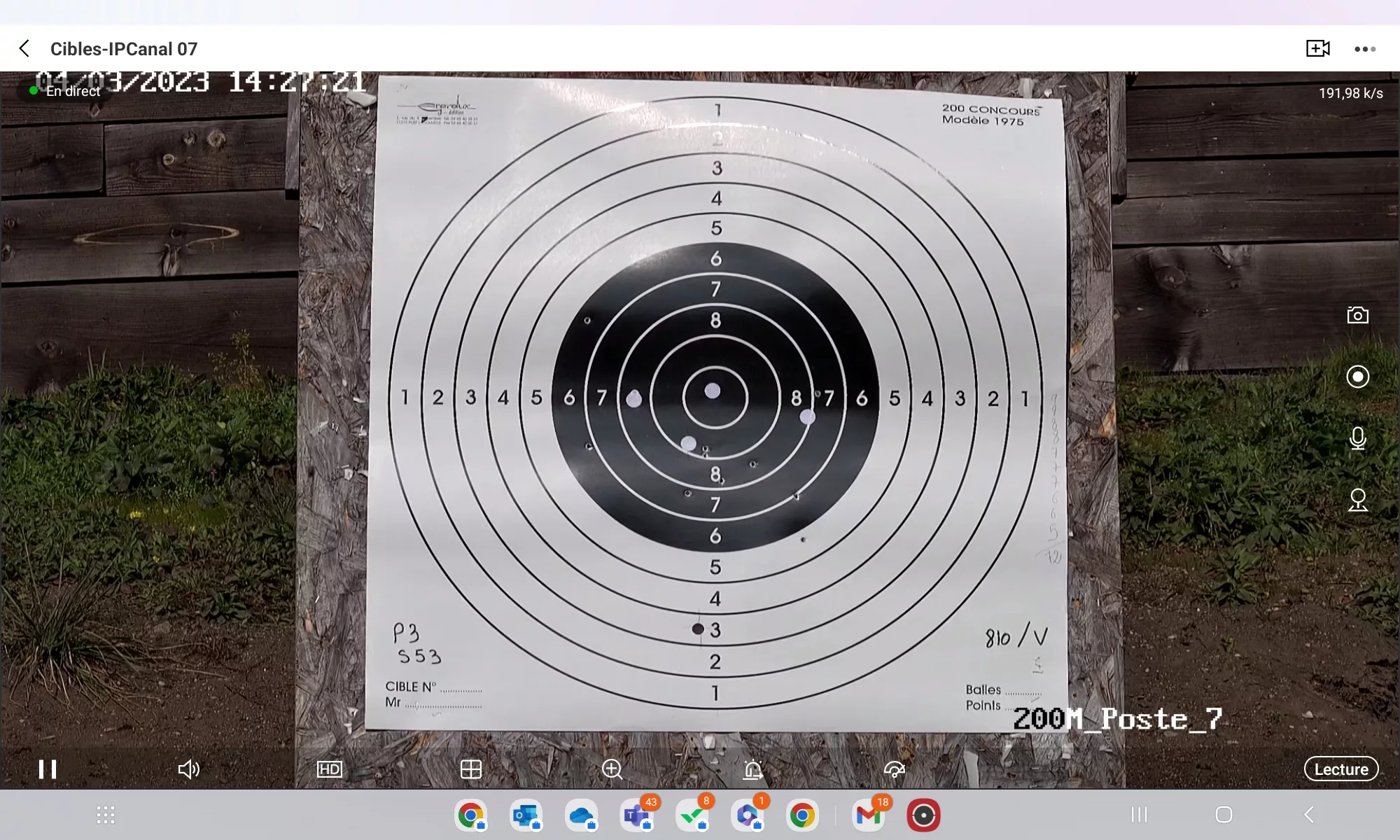The image size is (1400, 840).
Task: Open the multi-view grid layout
Action: pyautogui.click(x=471, y=769)
